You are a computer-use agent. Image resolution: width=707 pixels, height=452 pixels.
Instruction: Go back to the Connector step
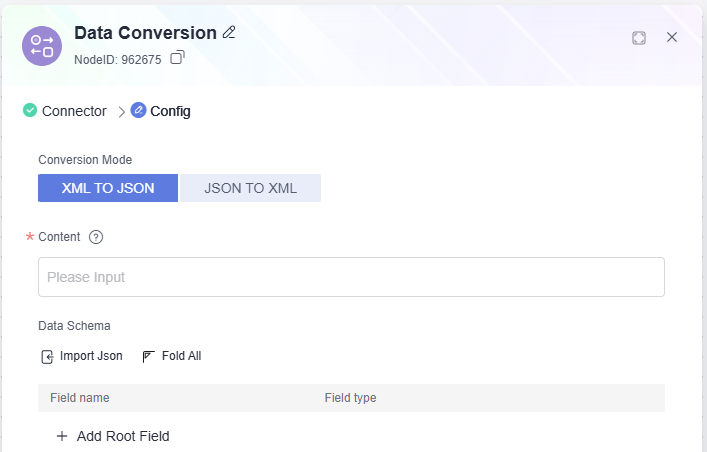(x=74, y=111)
